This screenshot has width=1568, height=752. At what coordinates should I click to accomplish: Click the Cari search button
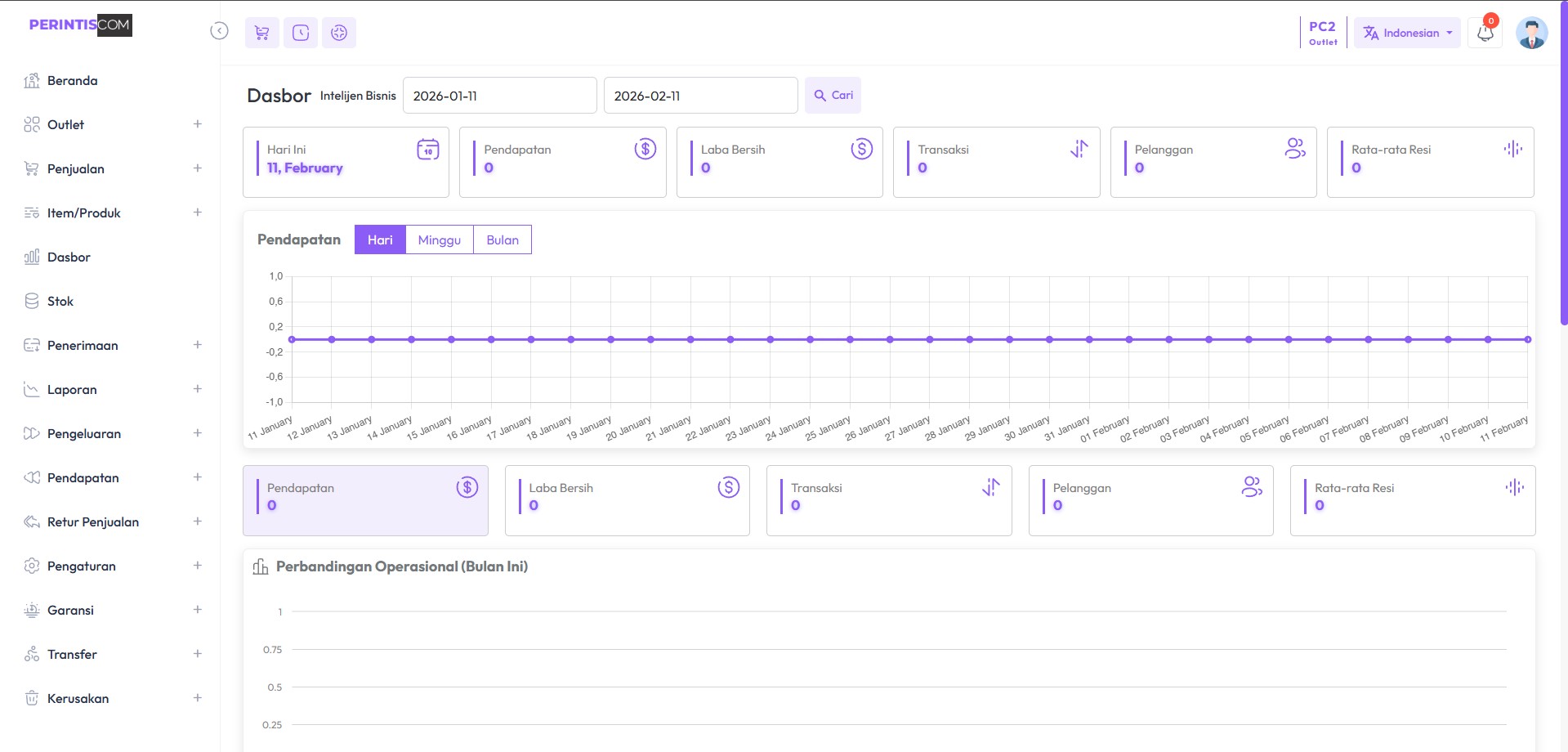click(833, 96)
